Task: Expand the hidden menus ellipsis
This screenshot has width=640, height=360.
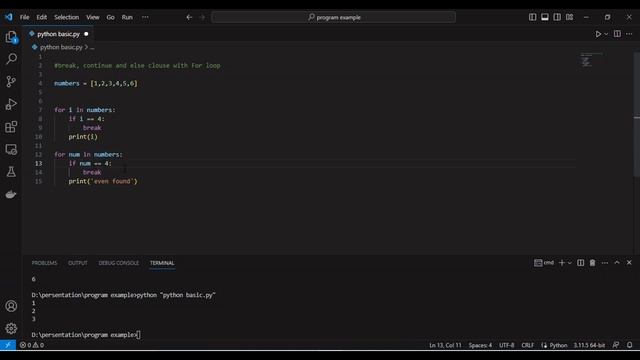Action: 145,17
